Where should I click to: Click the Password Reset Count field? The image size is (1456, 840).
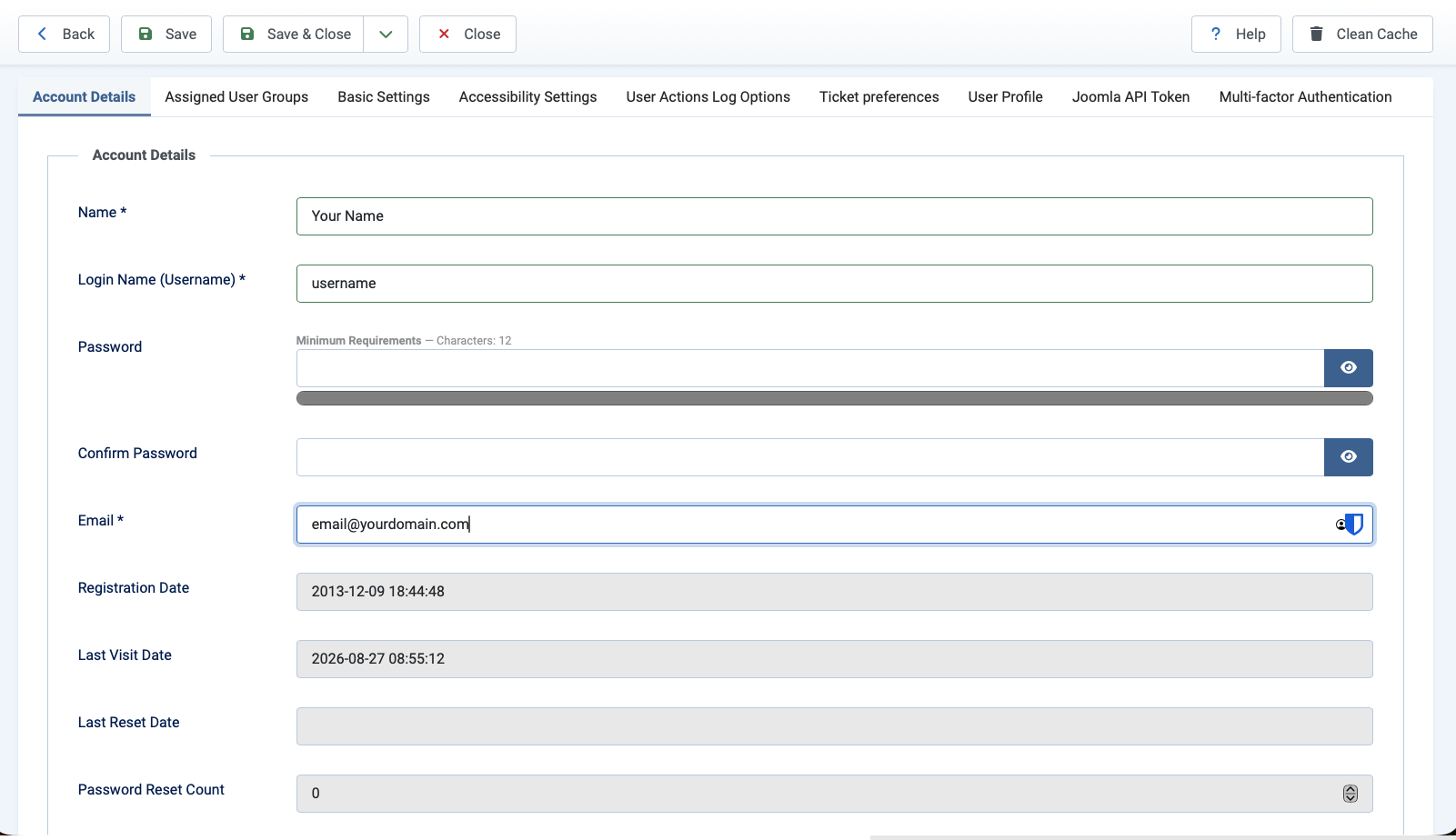834,794
